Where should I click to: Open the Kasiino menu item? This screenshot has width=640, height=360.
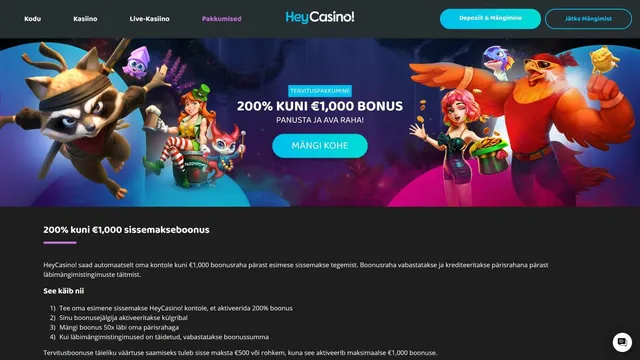pos(85,19)
